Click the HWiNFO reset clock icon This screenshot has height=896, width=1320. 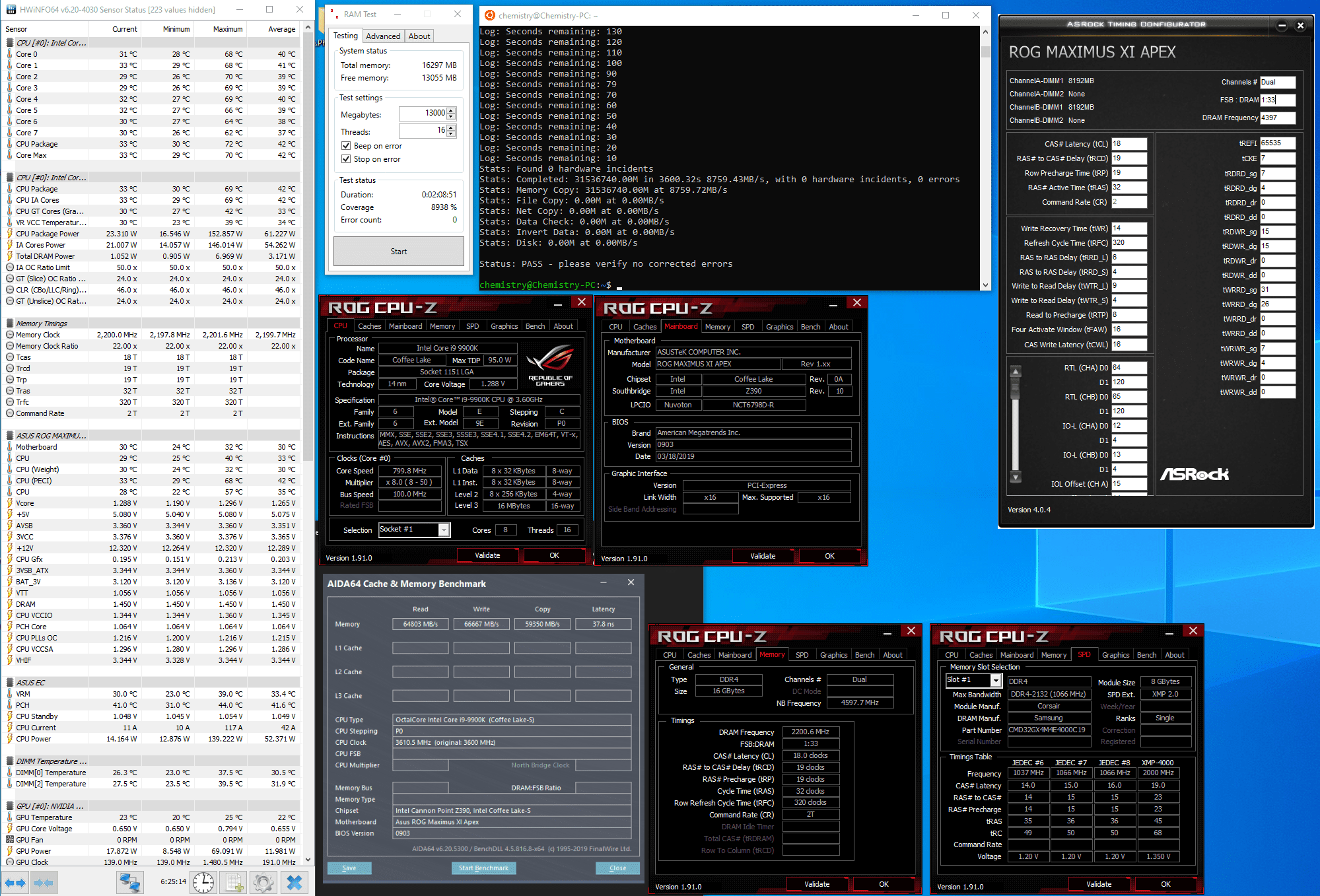click(203, 882)
